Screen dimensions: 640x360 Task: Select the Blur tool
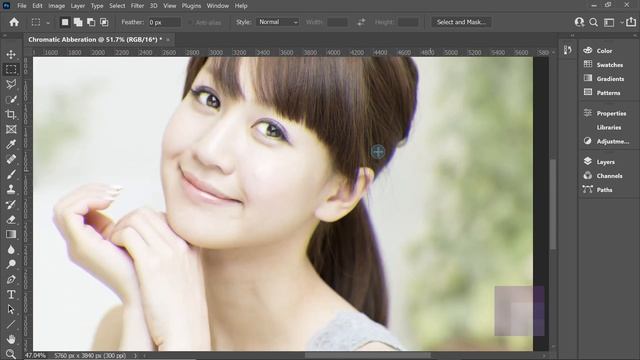[x=11, y=249]
